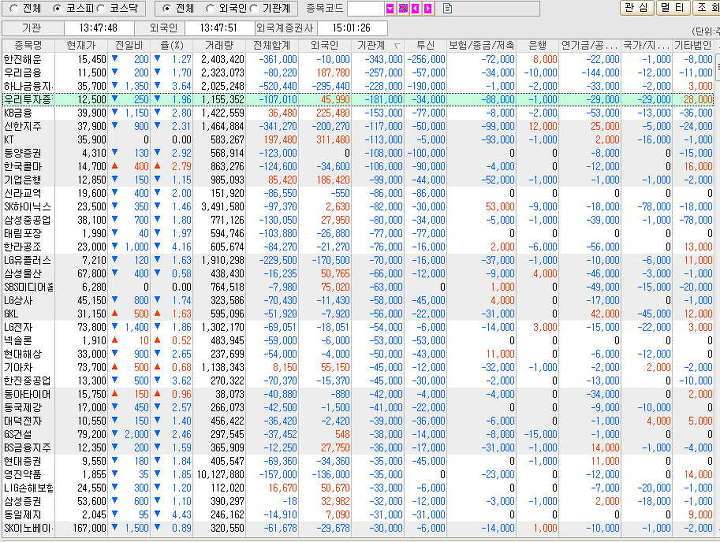720x542 pixels.
Task: Select the 현대해상 stock row name
Action: [22, 354]
